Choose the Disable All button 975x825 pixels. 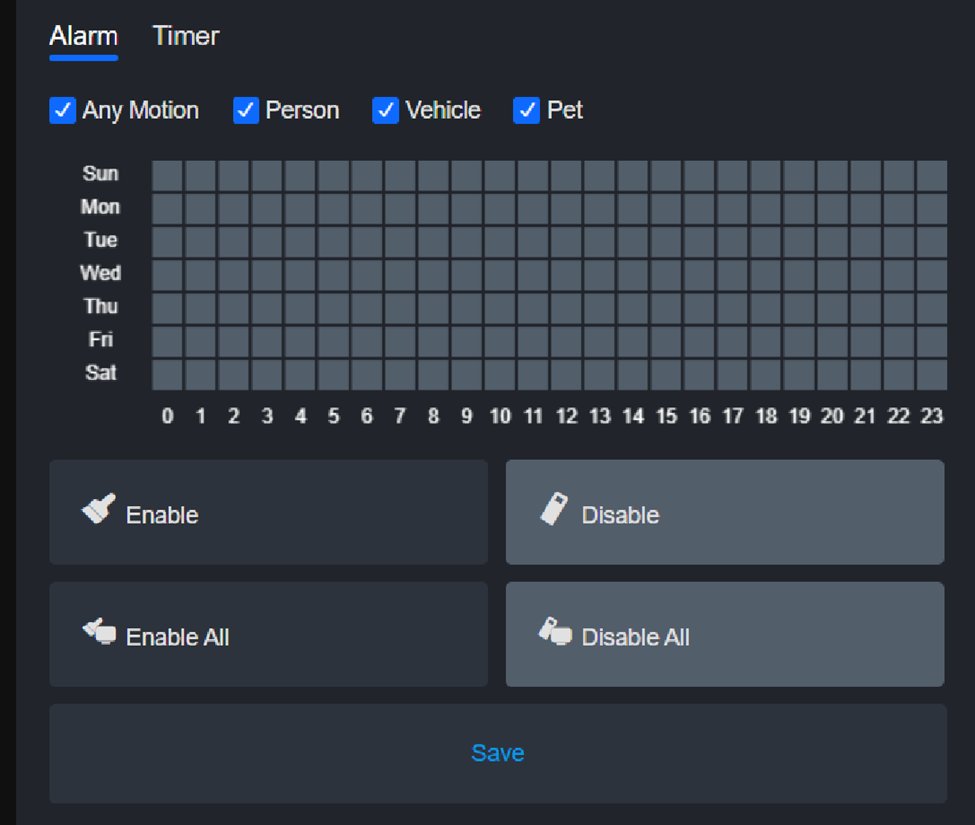[725, 634]
